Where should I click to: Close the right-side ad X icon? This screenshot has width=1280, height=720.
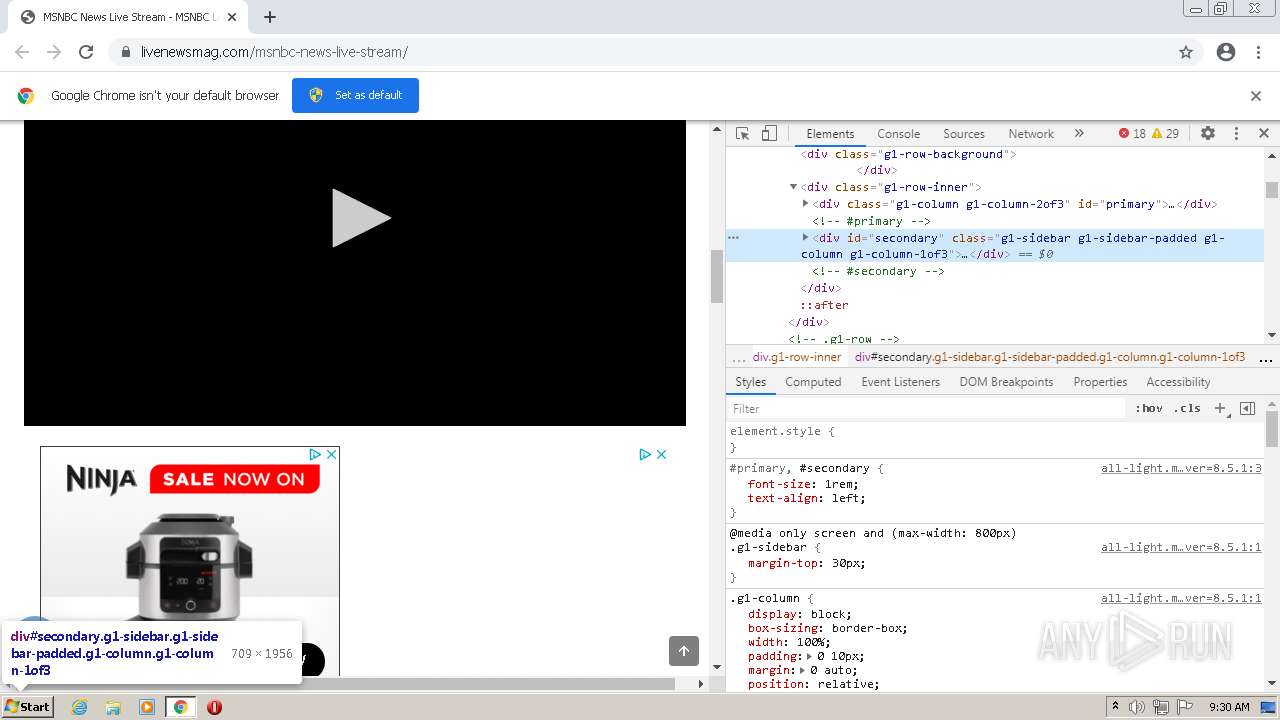point(660,454)
